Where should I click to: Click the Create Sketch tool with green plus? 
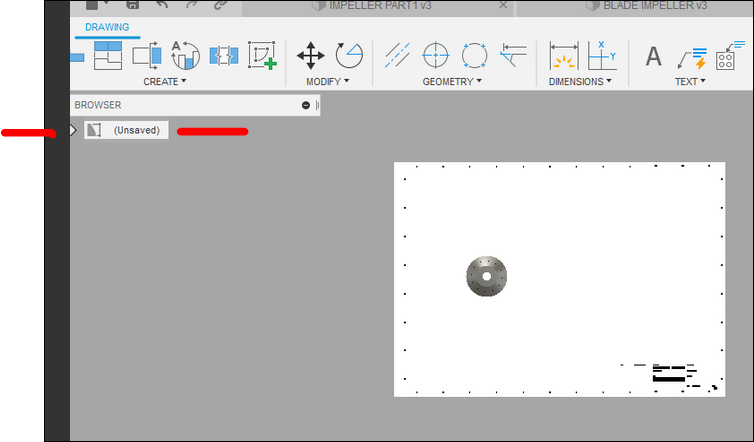click(263, 55)
